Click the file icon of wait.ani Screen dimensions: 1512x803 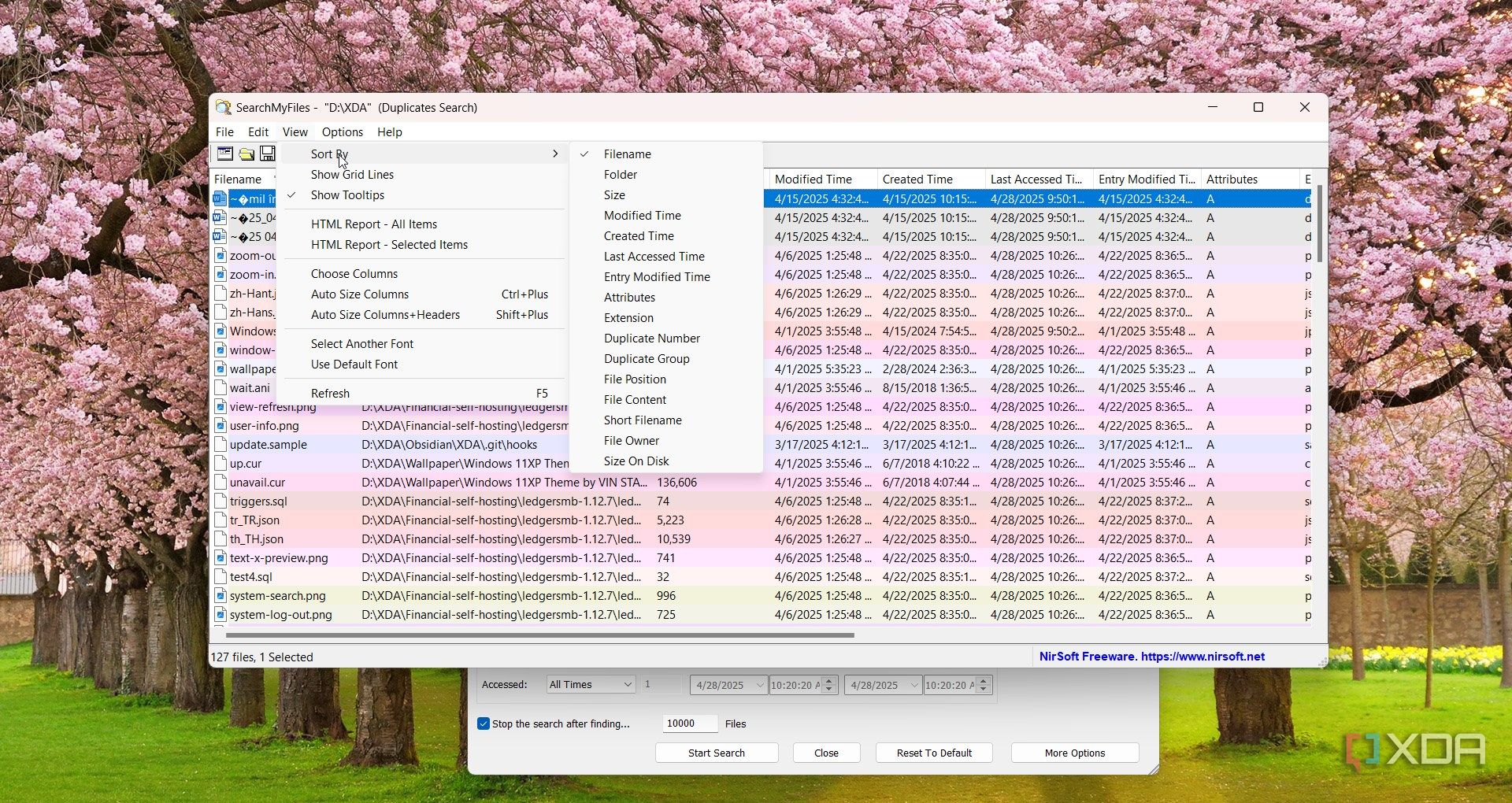(220, 388)
